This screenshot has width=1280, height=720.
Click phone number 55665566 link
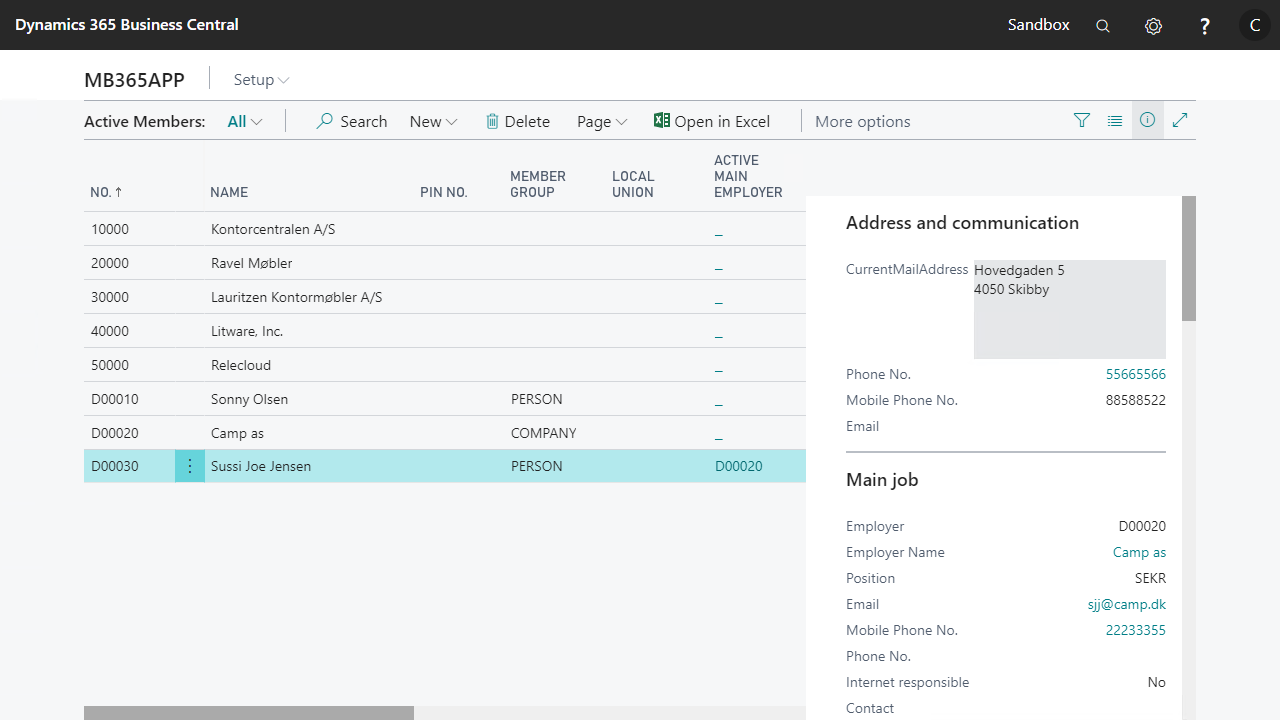click(1136, 374)
